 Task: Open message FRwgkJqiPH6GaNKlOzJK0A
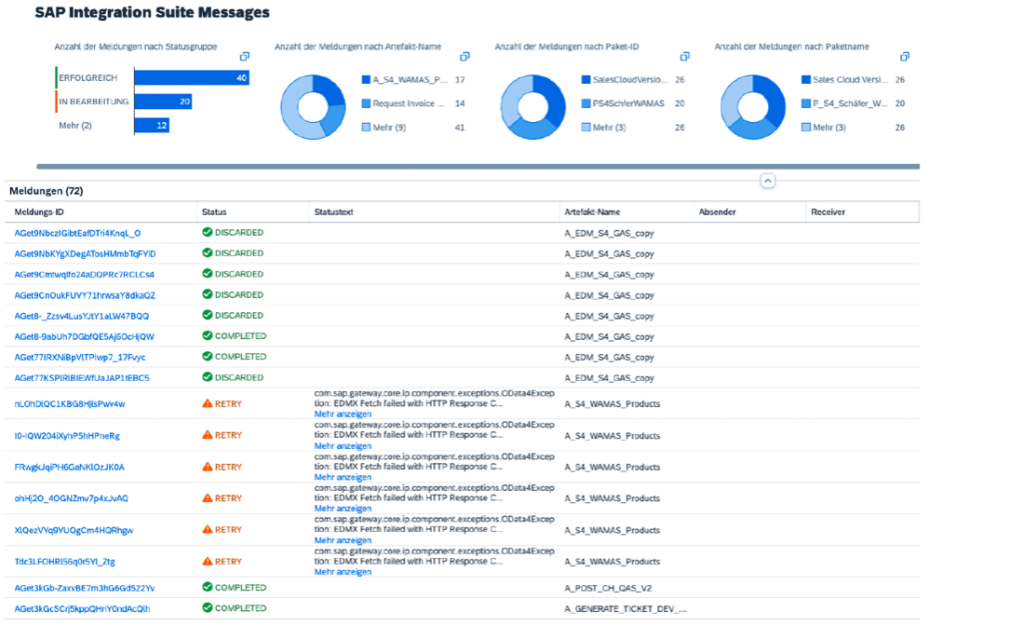click(x=69, y=467)
